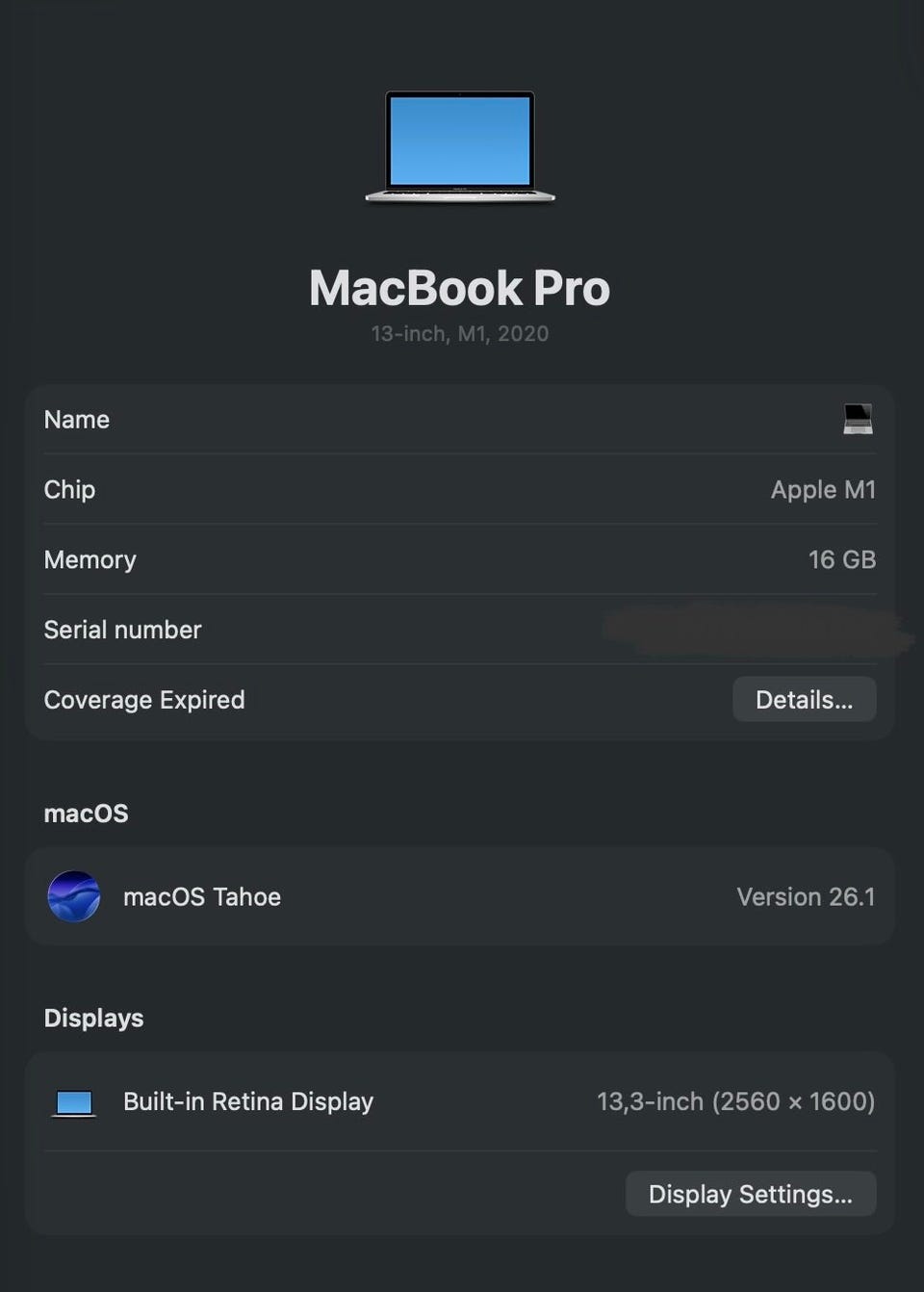This screenshot has width=924, height=1292.
Task: Click the Serial number label
Action: (x=122, y=630)
